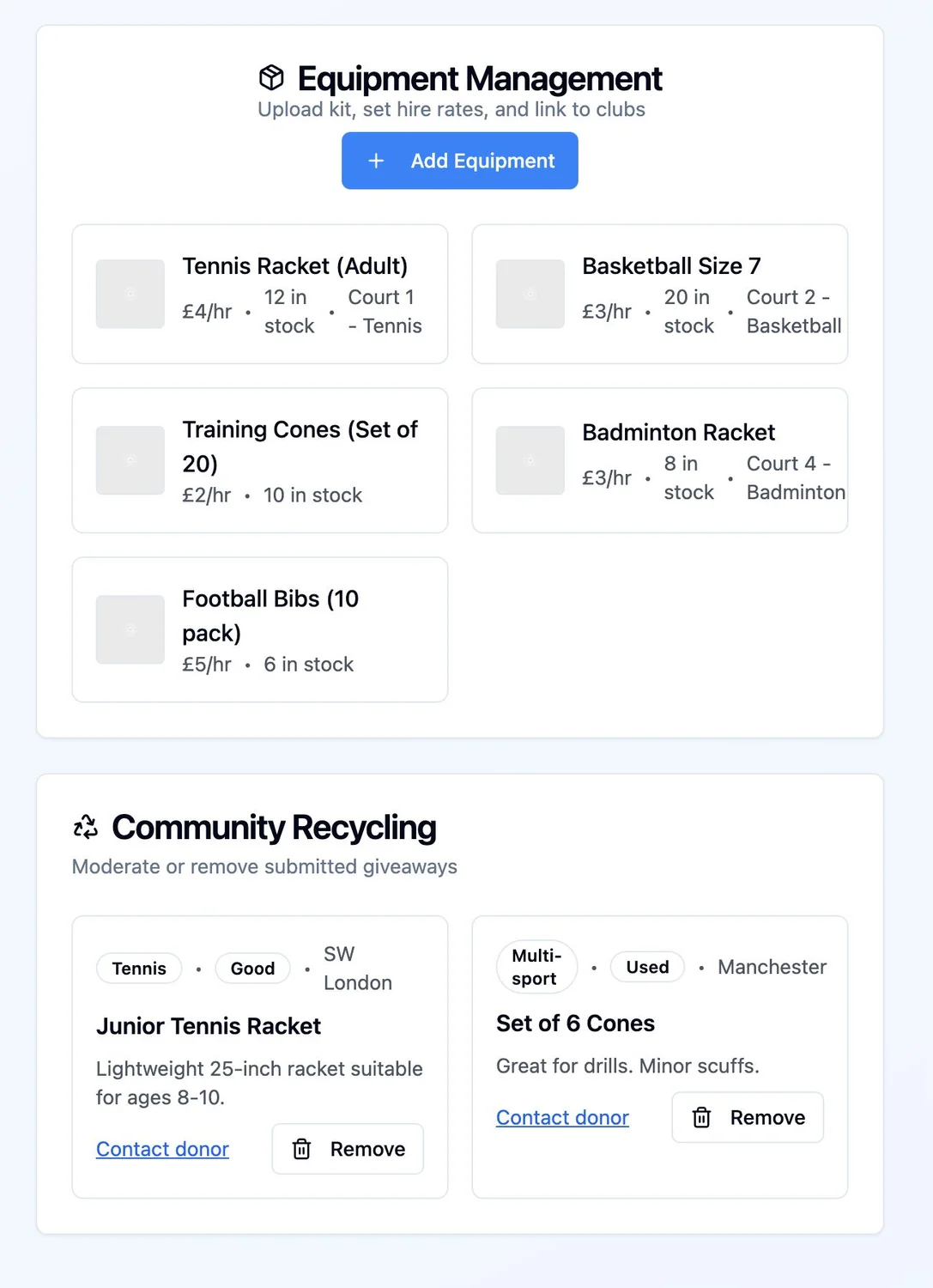The height and width of the screenshot is (1288, 933).
Task: Remove the Junior Tennis Racket giveaway
Action: (x=348, y=1149)
